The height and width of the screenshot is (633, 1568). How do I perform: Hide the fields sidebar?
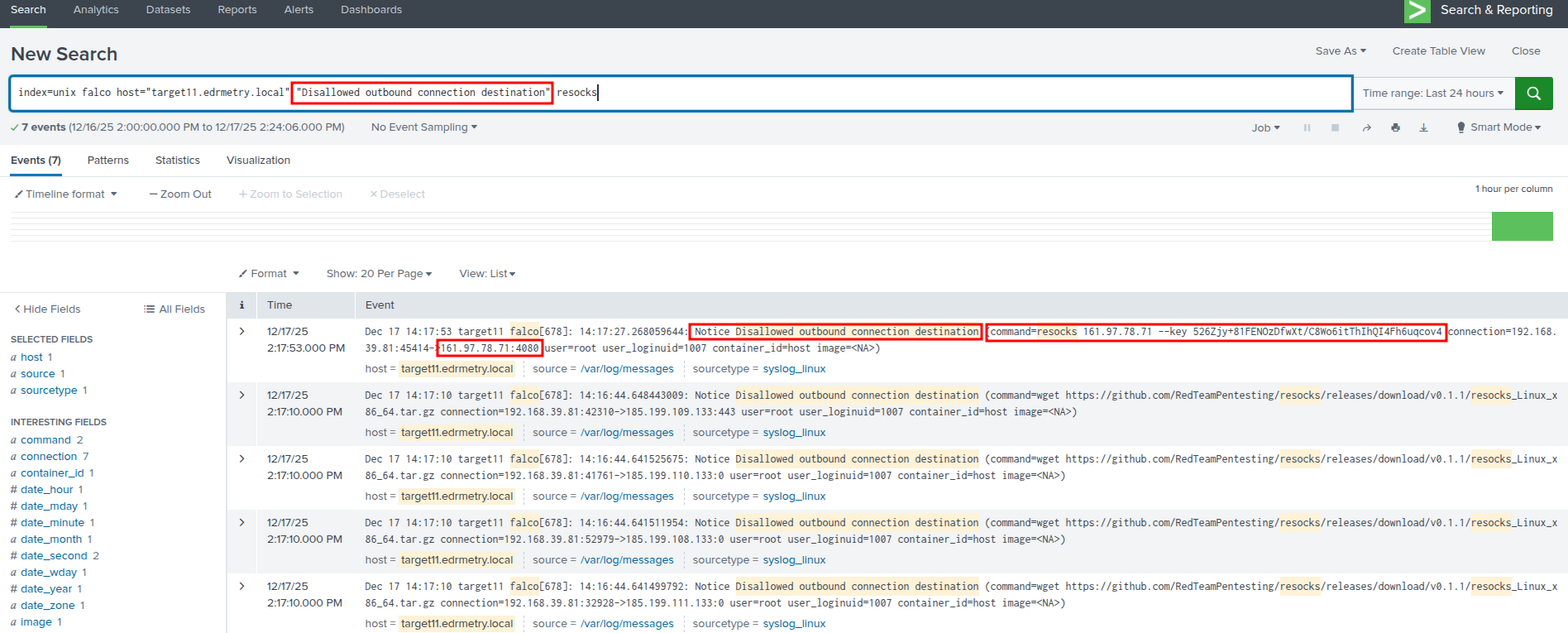(x=47, y=309)
